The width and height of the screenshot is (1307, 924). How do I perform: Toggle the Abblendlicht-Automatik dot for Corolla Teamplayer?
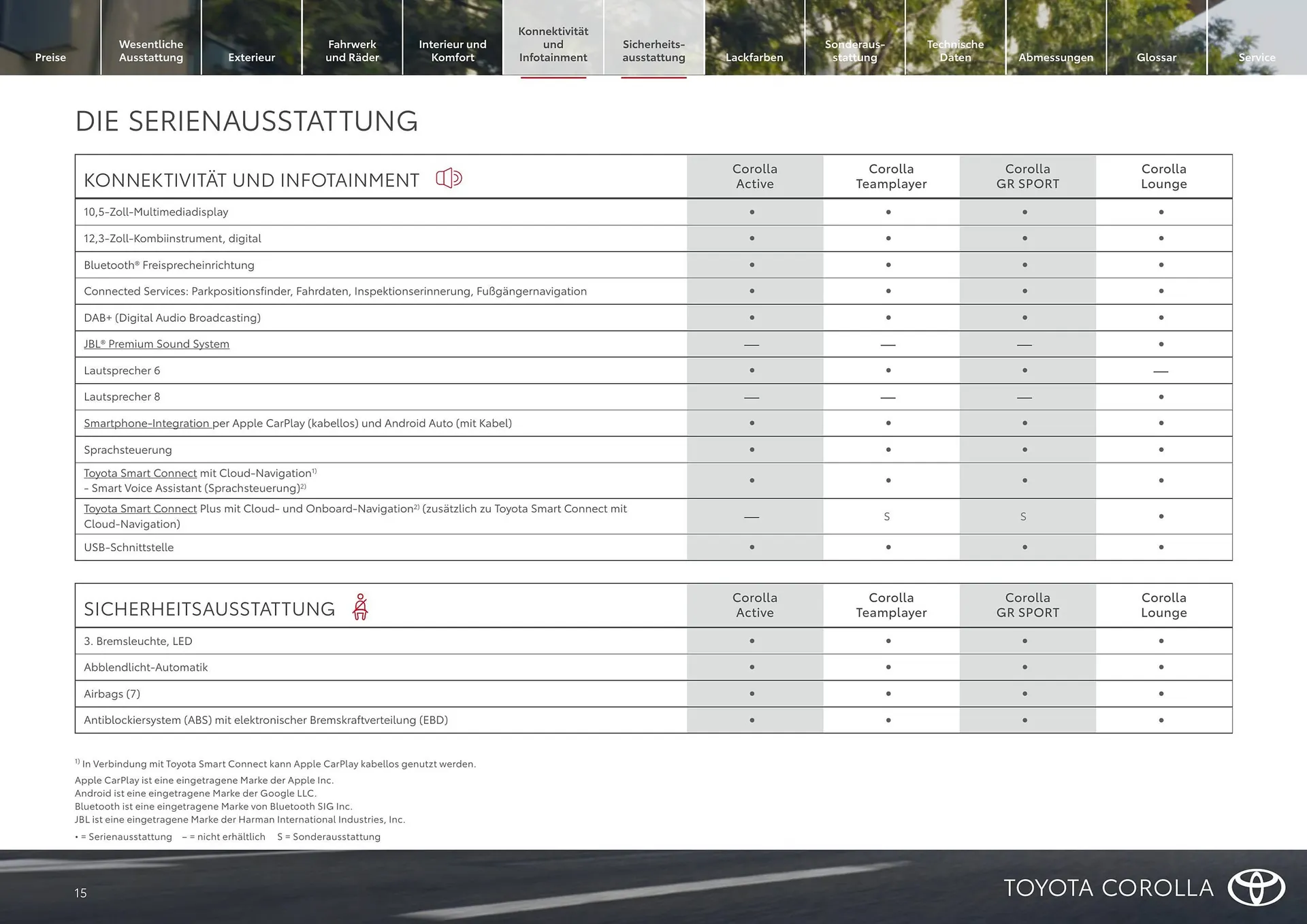[x=888, y=667]
